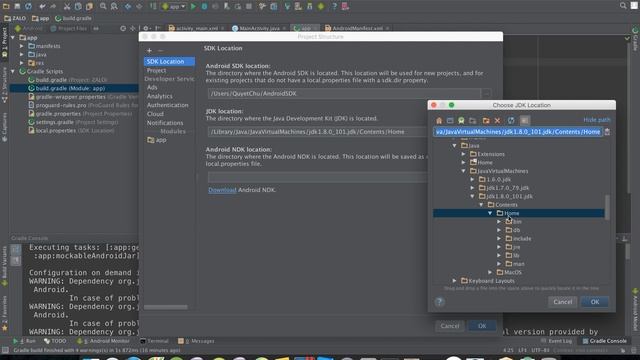This screenshot has width=640, height=360.
Task: Click the Project Structure sidebar horizontal scrollbar
Action: pyautogui.click(x=166, y=307)
